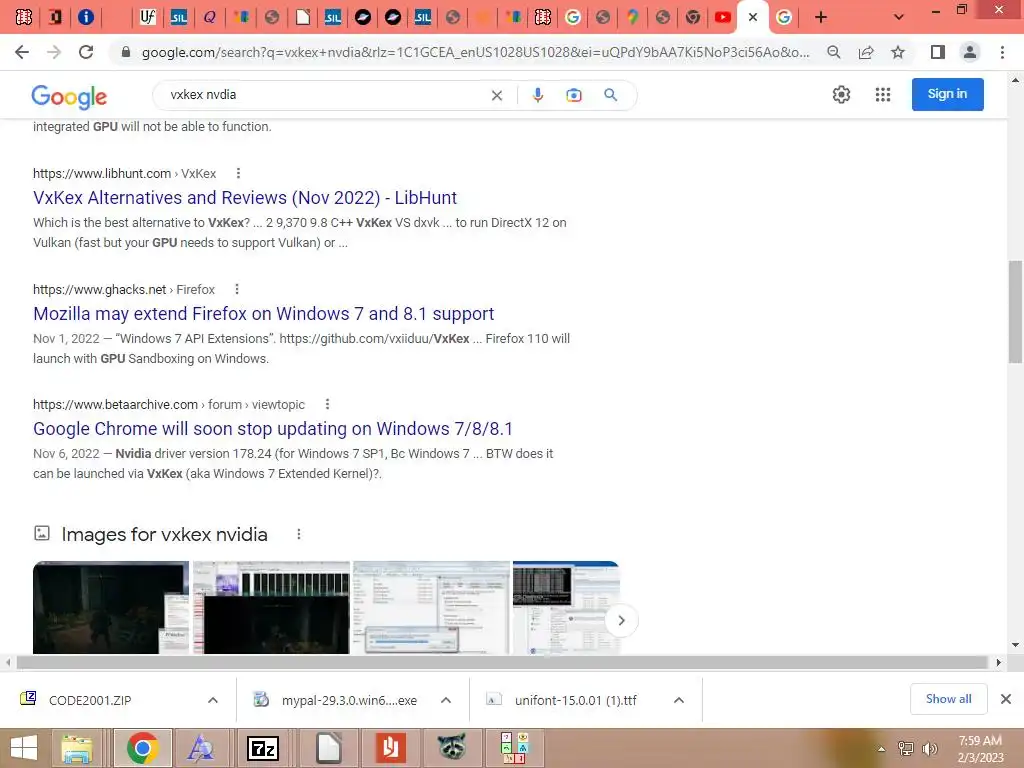This screenshot has height=768, width=1024.
Task: Open VxKex Alternatives and Reviews LibHunt link
Action: coord(245,198)
